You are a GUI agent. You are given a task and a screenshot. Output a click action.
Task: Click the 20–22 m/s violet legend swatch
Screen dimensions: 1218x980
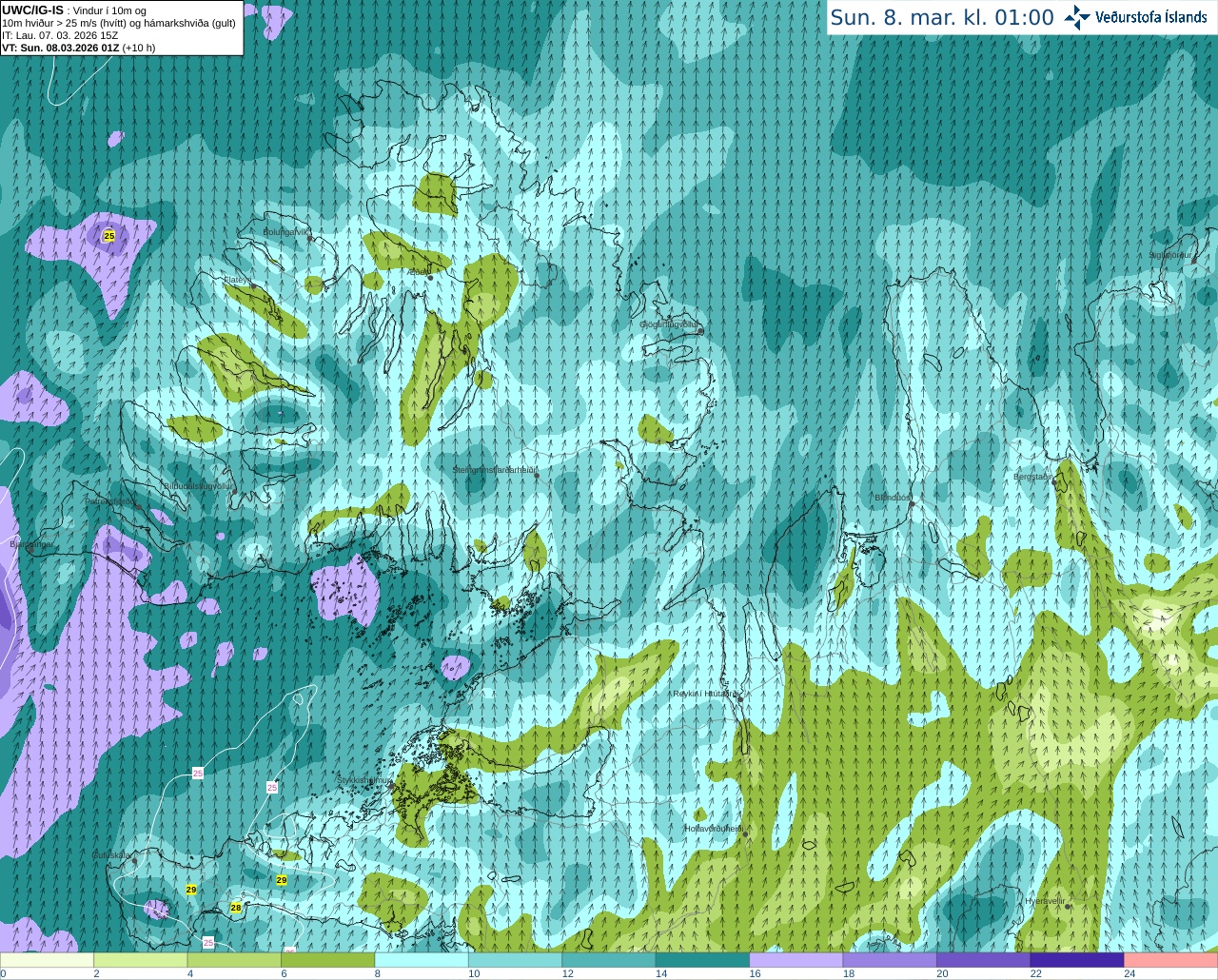984,960
